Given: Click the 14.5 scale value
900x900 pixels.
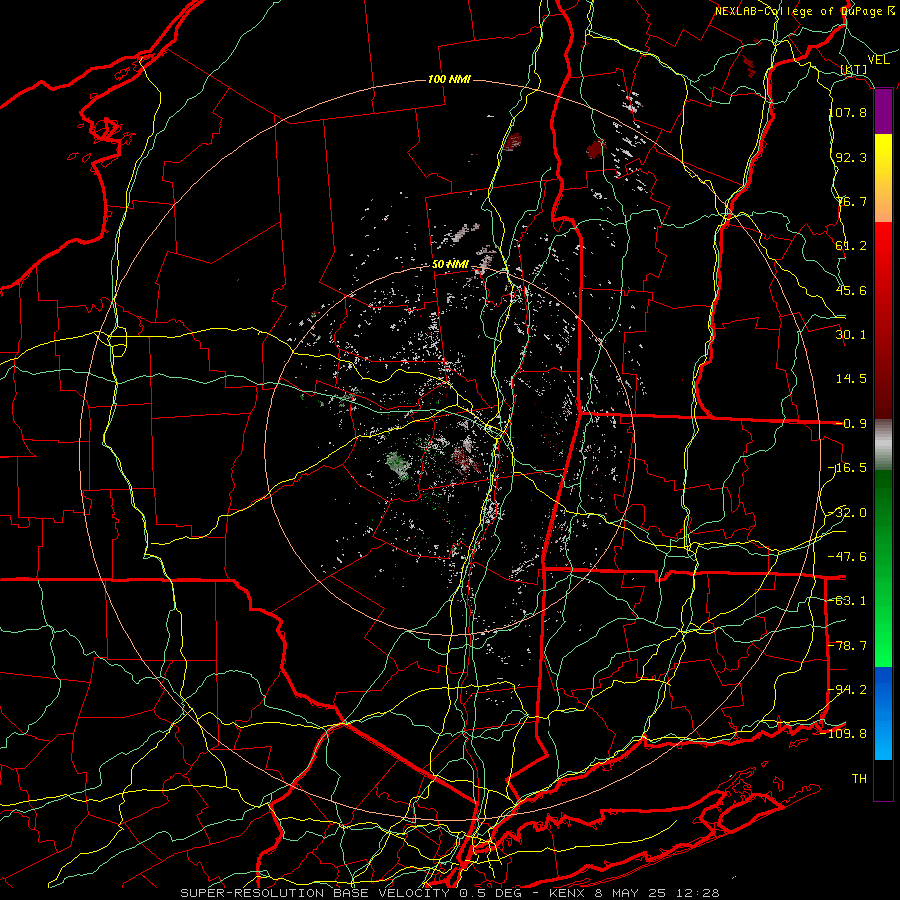Looking at the screenshot, I should tap(851, 379).
